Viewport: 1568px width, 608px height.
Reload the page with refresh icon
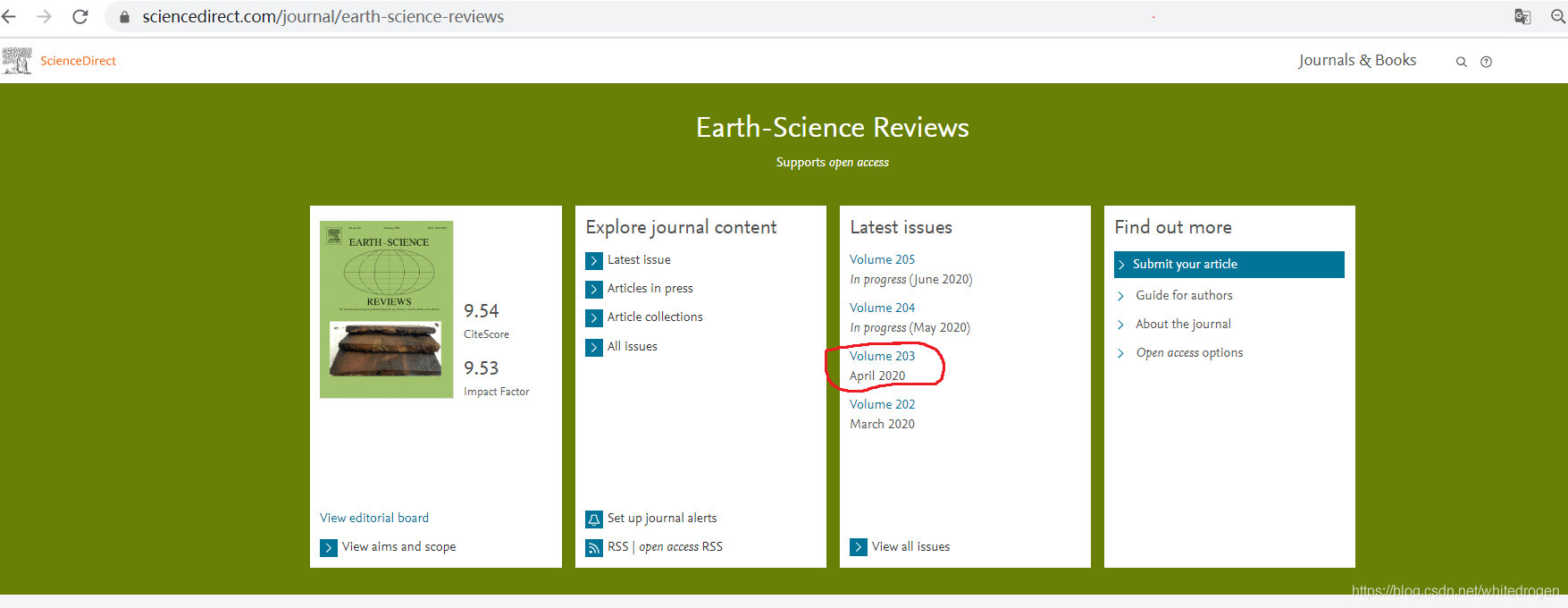click(x=80, y=16)
